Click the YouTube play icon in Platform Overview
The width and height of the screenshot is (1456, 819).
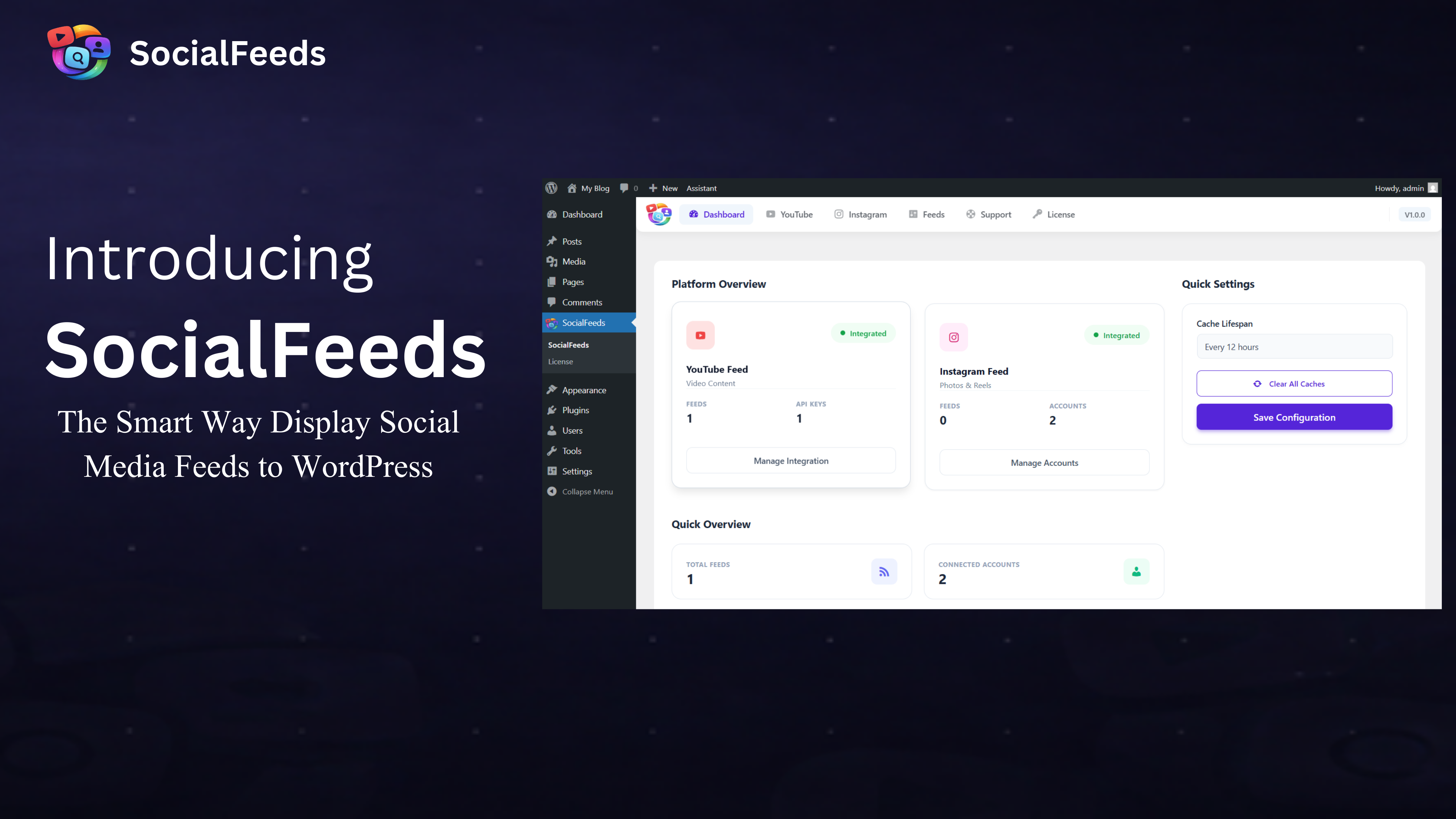(x=700, y=335)
